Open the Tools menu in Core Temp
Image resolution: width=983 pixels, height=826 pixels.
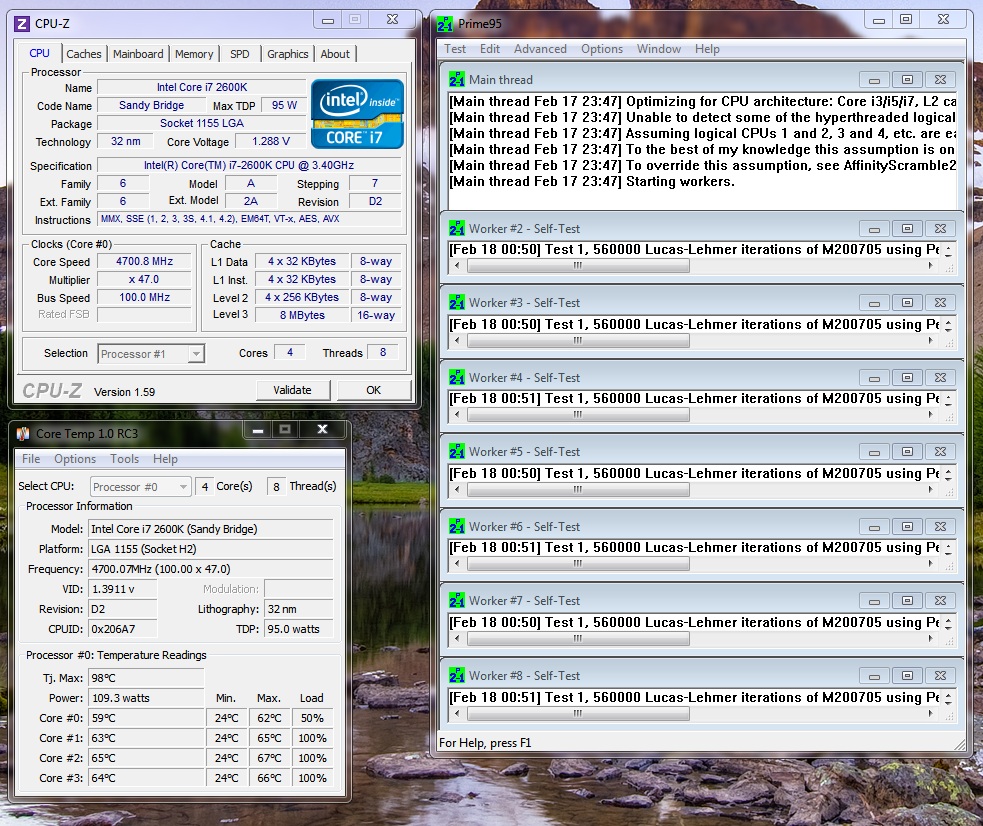pyautogui.click(x=125, y=459)
